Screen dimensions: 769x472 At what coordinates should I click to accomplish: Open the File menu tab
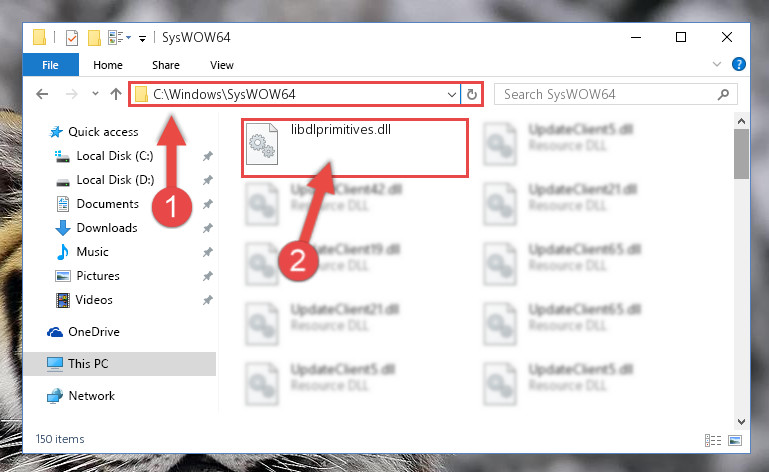tap(51, 65)
